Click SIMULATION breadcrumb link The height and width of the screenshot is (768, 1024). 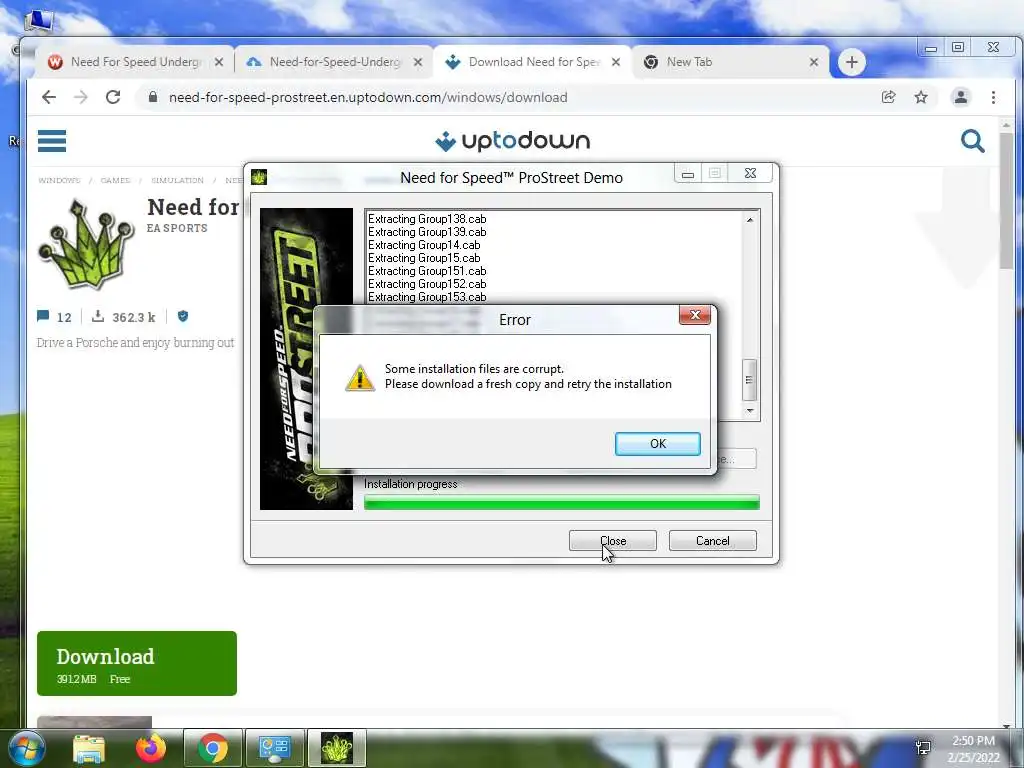coord(177,180)
